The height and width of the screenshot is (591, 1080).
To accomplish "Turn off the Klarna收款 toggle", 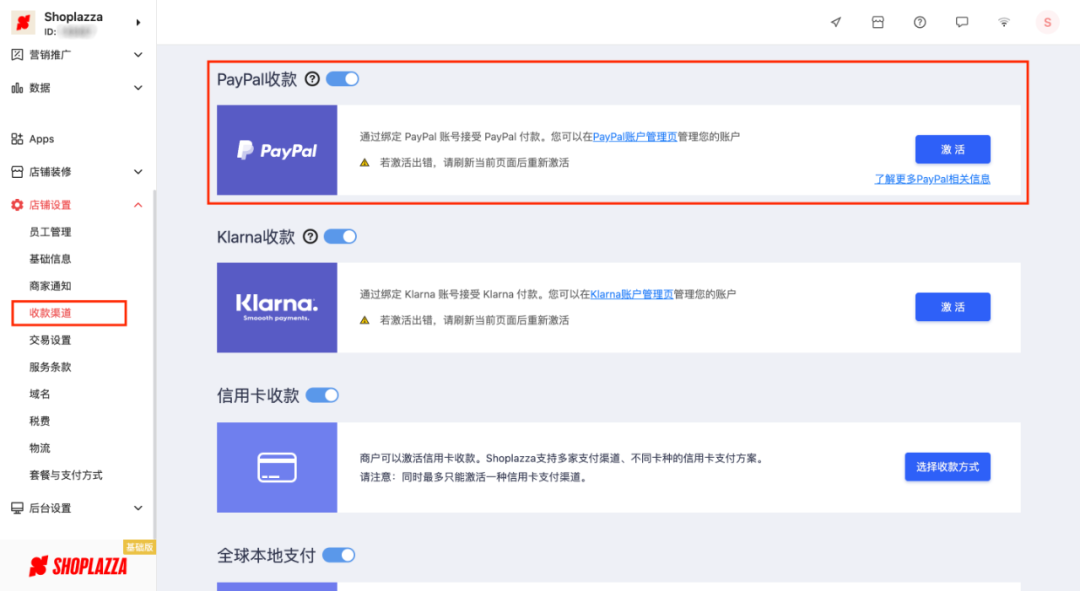I will click(x=340, y=236).
